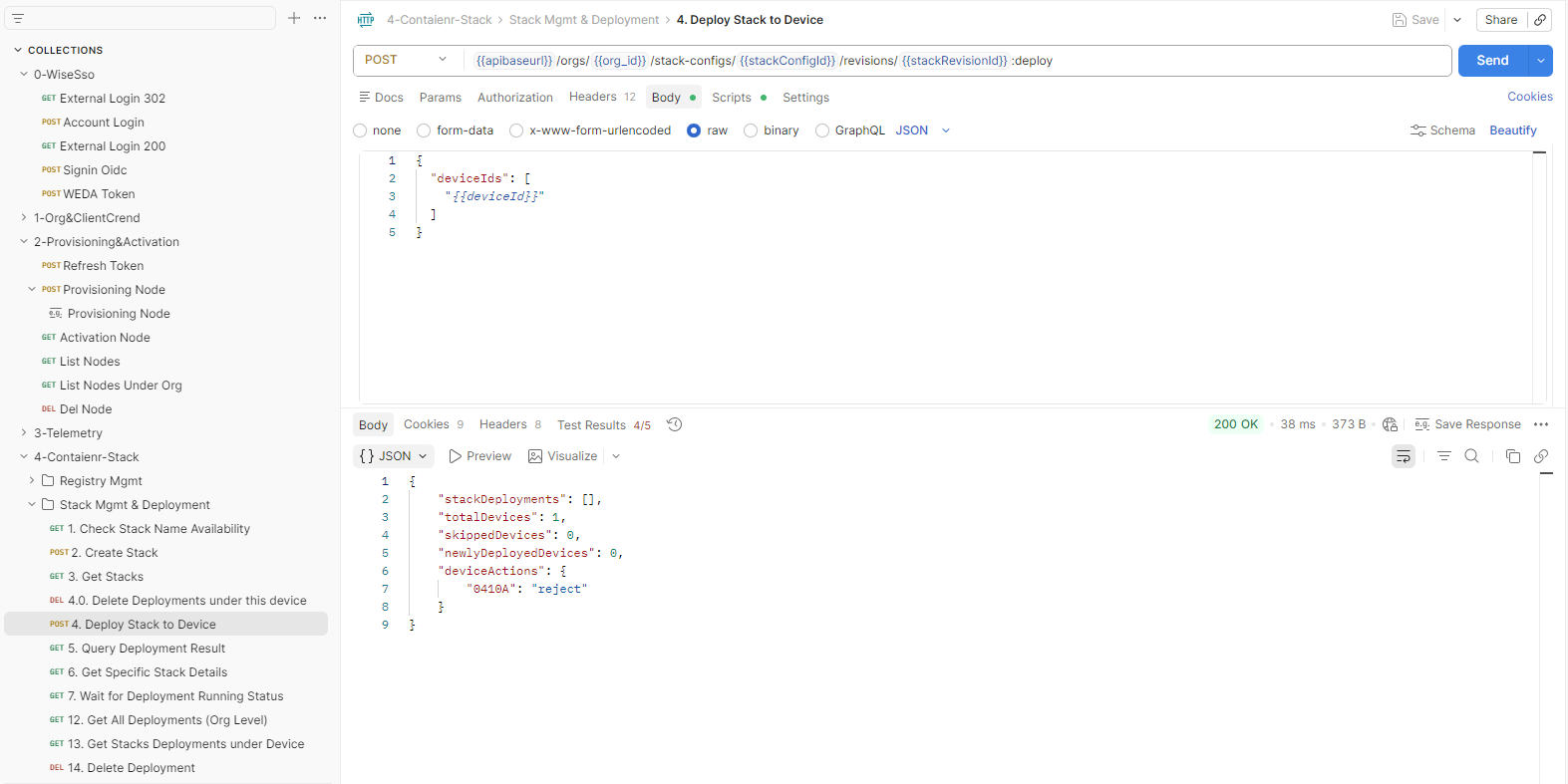Open the response Headers tab
The height and width of the screenshot is (784, 1568).
tap(510, 424)
